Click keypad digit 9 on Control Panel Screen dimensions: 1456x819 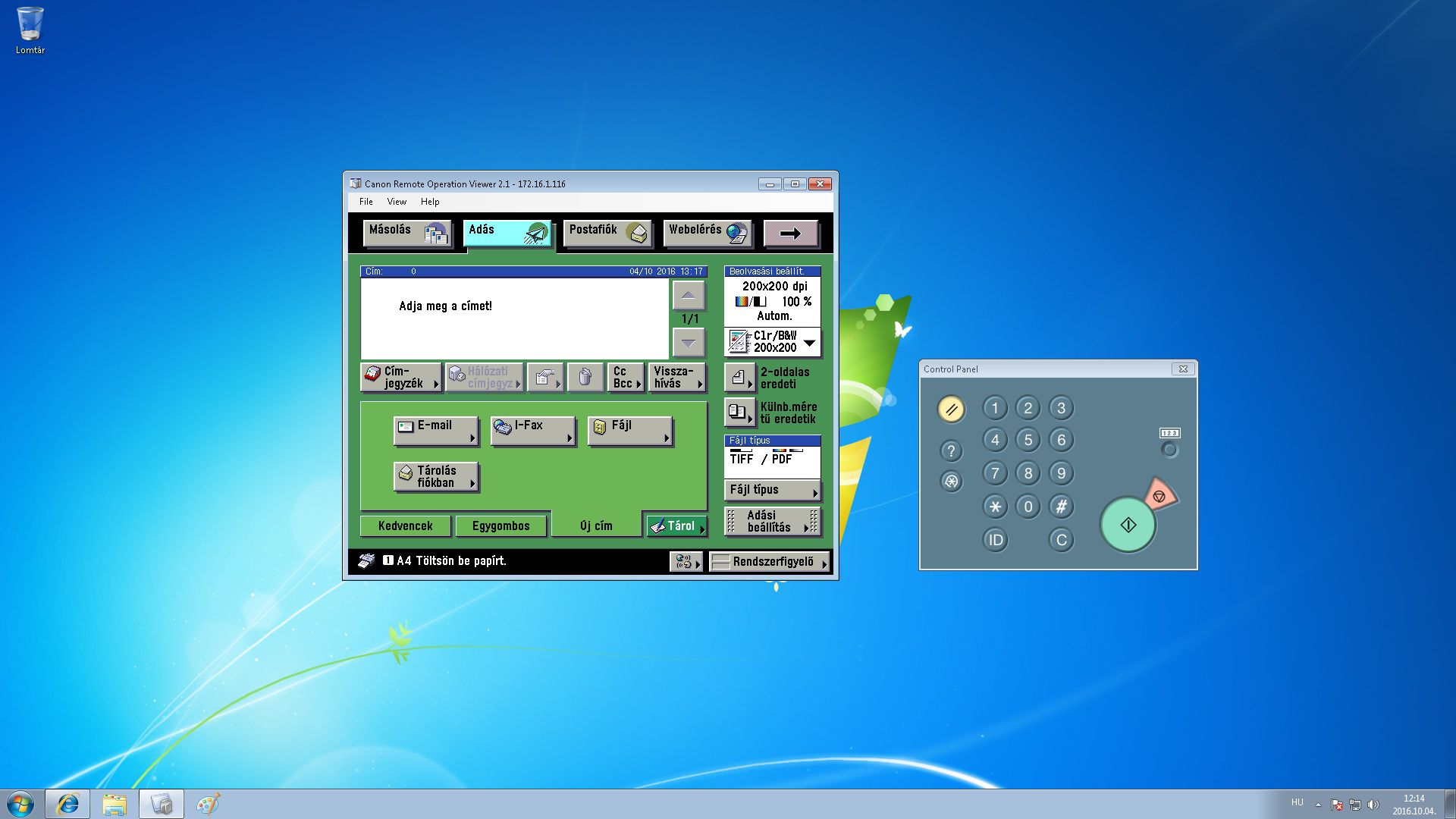(1061, 473)
